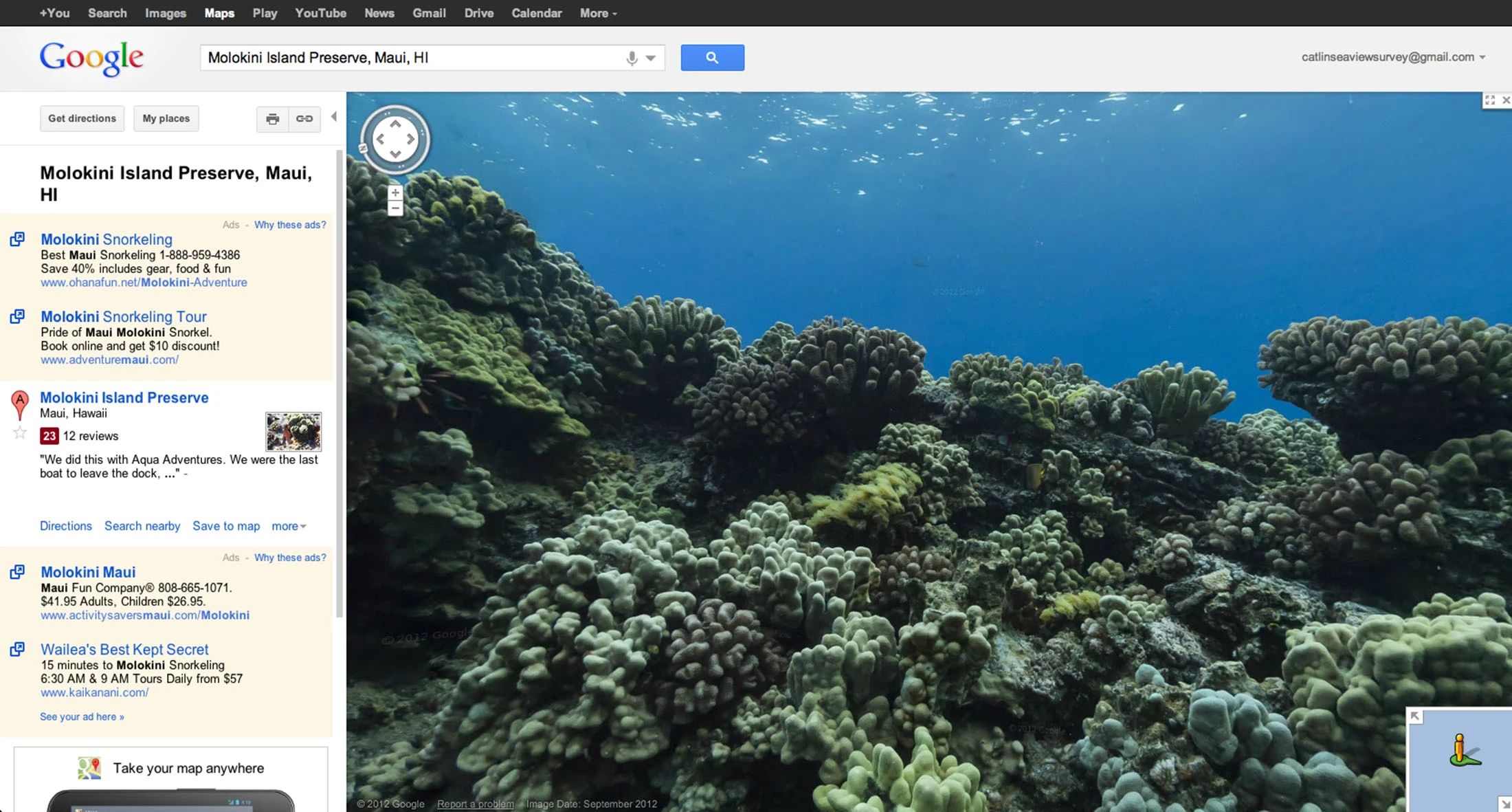Star the Molokini Island Preserve result

(x=20, y=432)
